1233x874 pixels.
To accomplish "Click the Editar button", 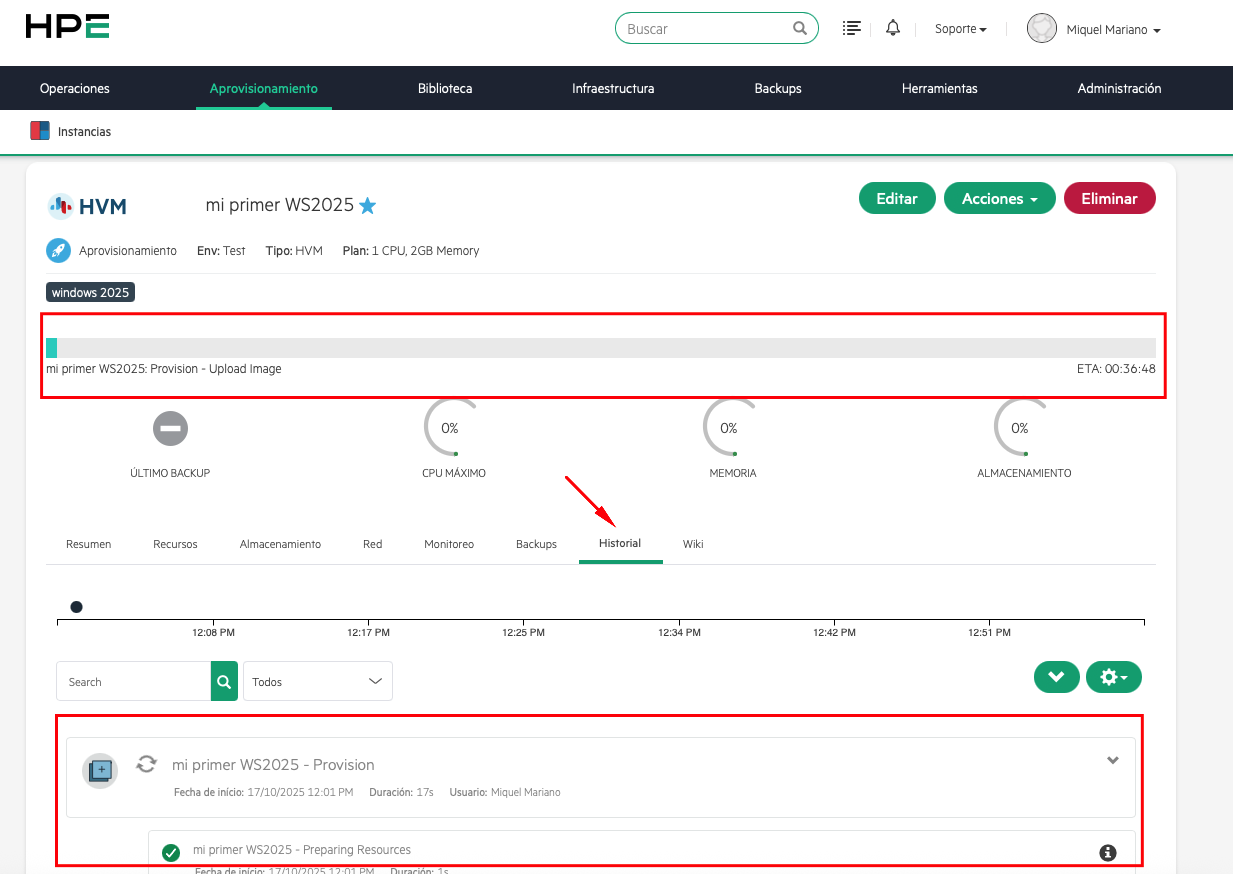I will (x=896, y=198).
